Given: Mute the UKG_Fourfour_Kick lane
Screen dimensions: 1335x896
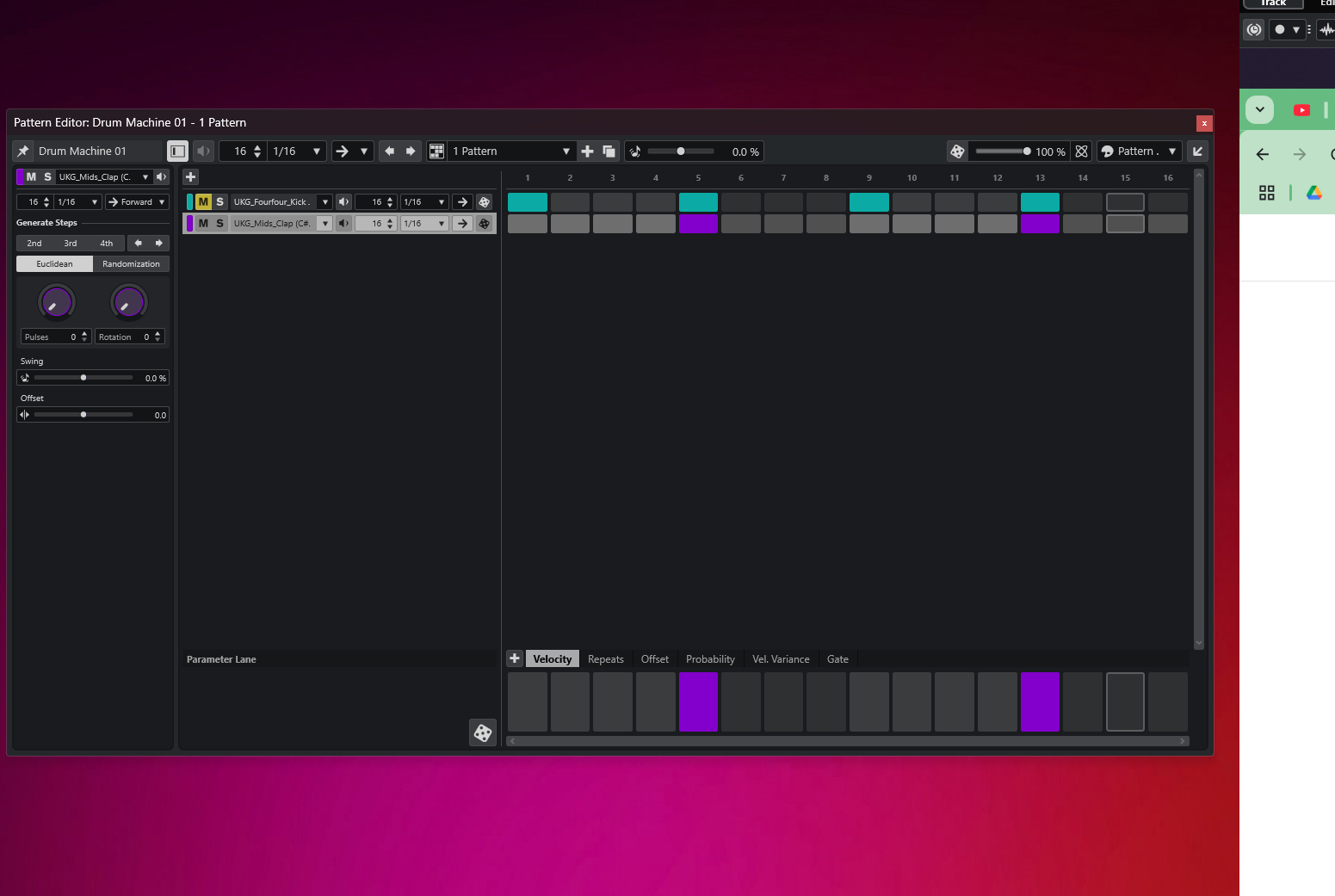Looking at the screenshot, I should (204, 202).
